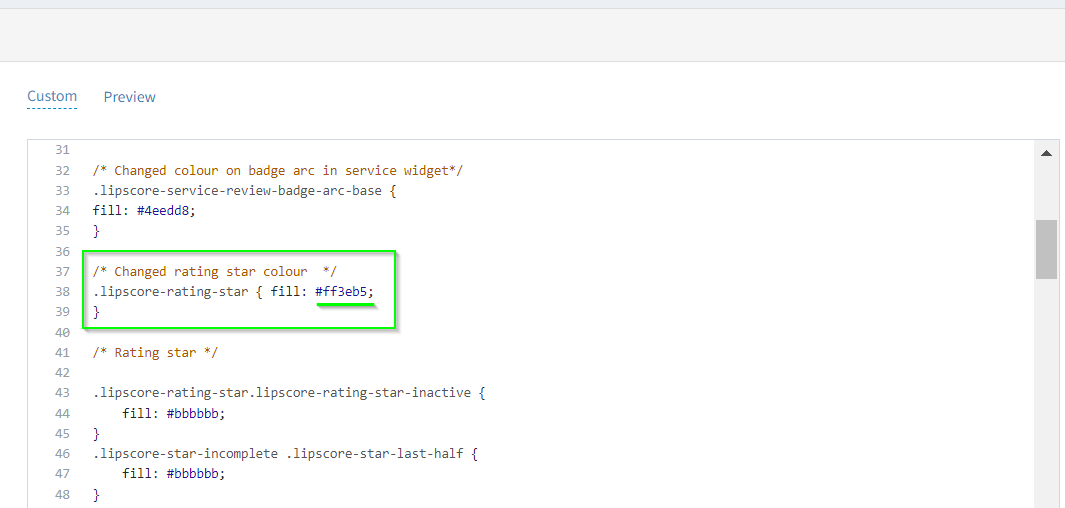Screen dimensions: 1065x508
Task: Click the scrollbar up arrow
Action: (x=1046, y=154)
